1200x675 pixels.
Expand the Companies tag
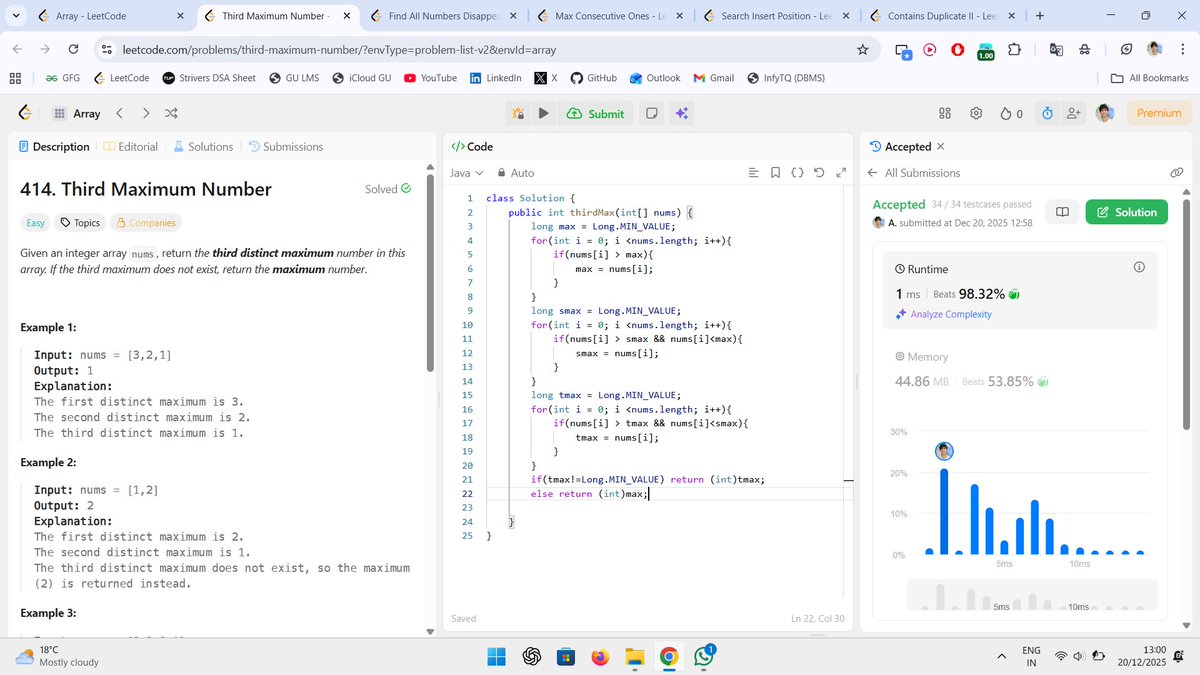point(146,223)
